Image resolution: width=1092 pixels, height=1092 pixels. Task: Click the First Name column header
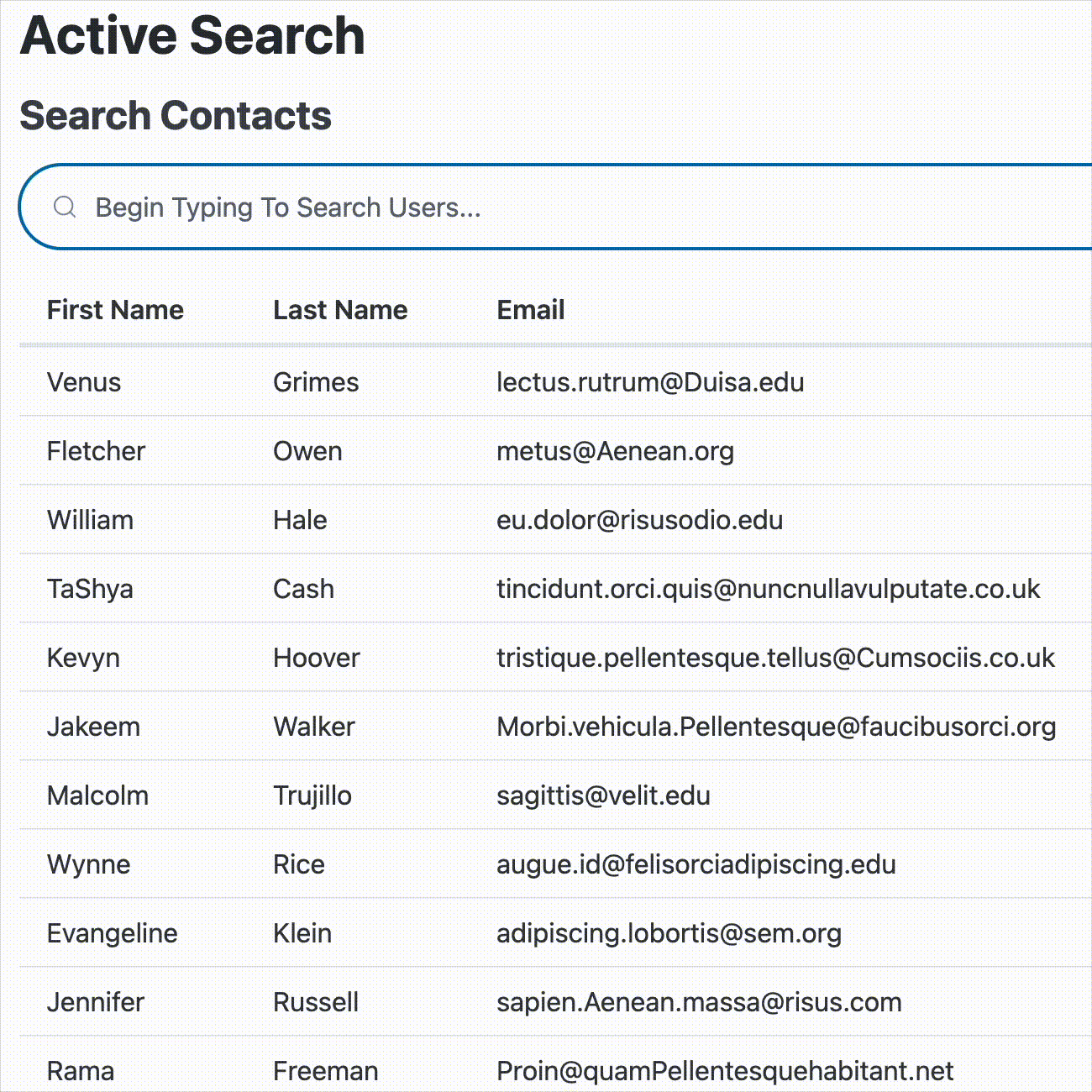pos(115,310)
